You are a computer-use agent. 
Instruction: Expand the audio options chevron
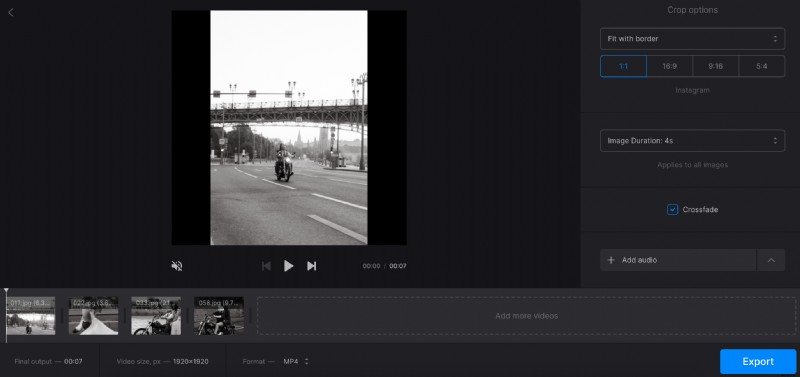tap(771, 260)
